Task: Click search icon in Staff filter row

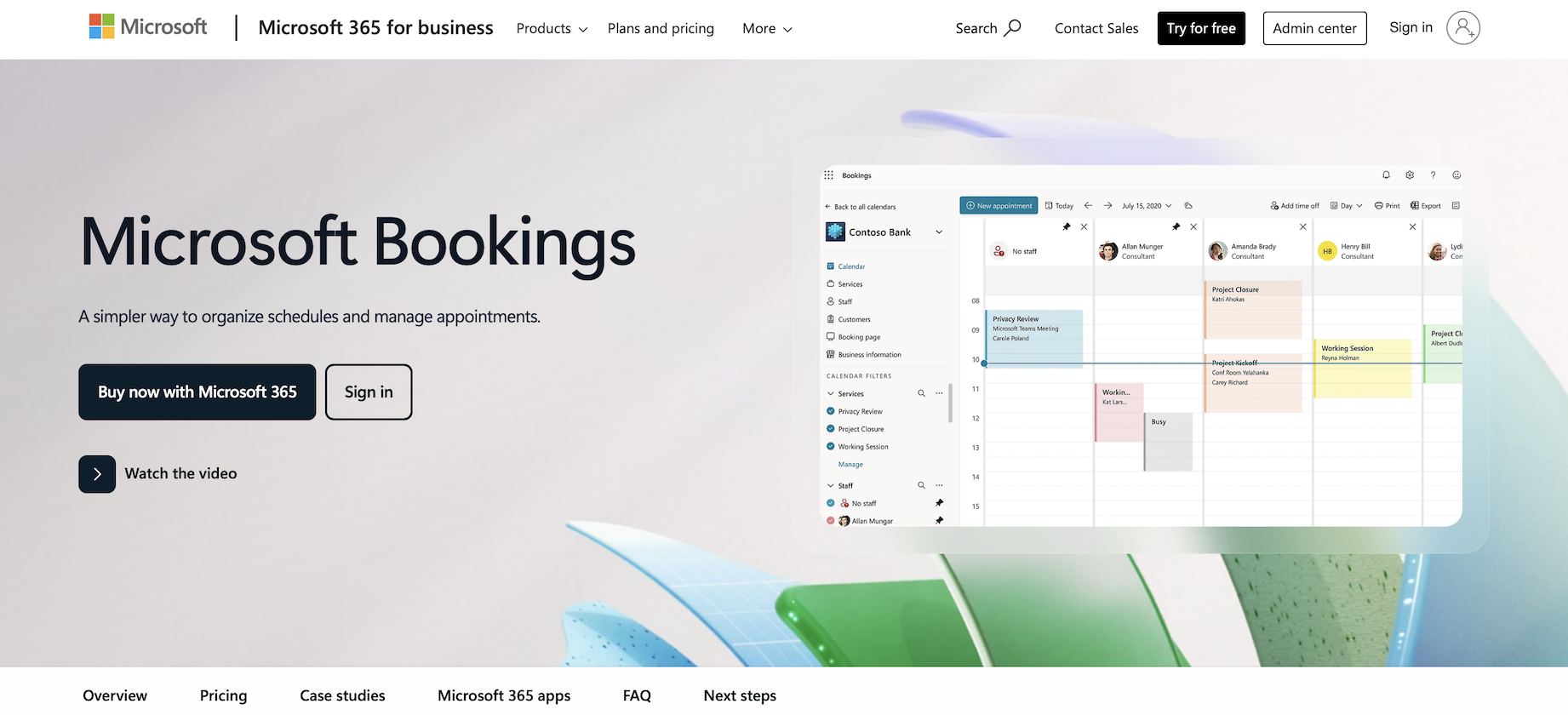Action: tap(921, 485)
